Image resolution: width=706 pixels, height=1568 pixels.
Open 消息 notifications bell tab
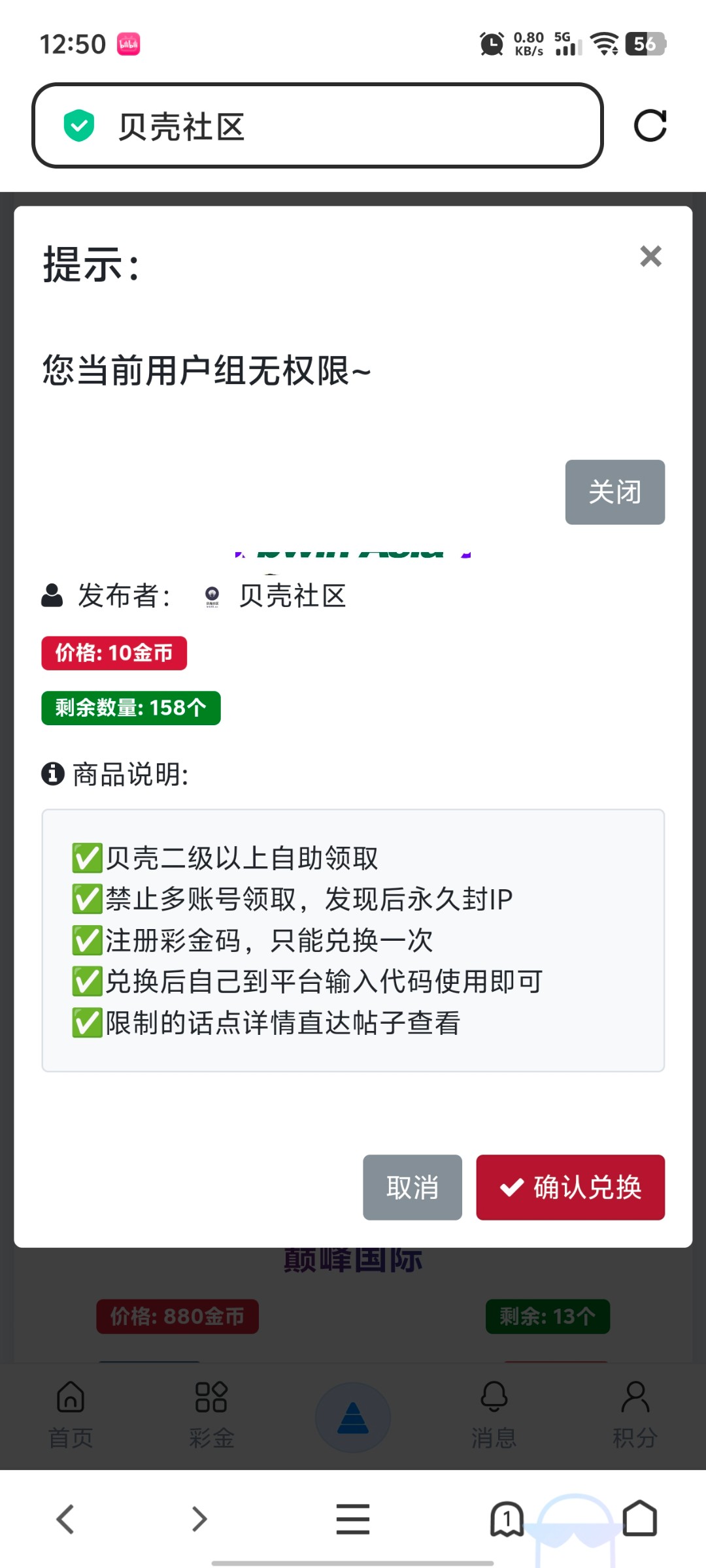click(494, 1415)
